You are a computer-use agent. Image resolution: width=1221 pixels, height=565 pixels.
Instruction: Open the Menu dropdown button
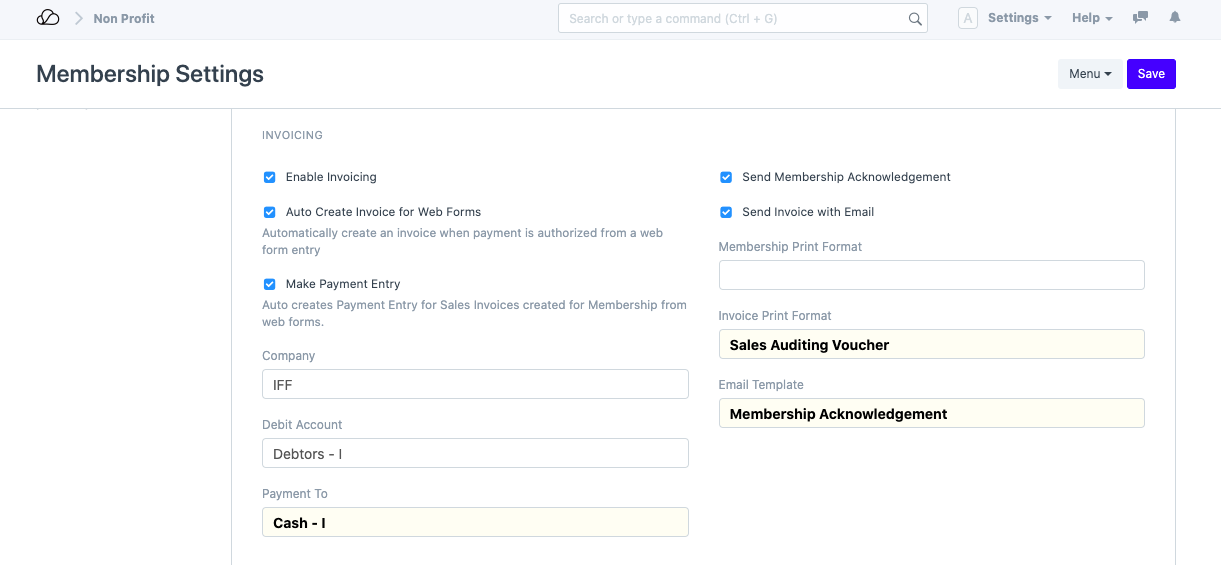pyautogui.click(x=1089, y=74)
